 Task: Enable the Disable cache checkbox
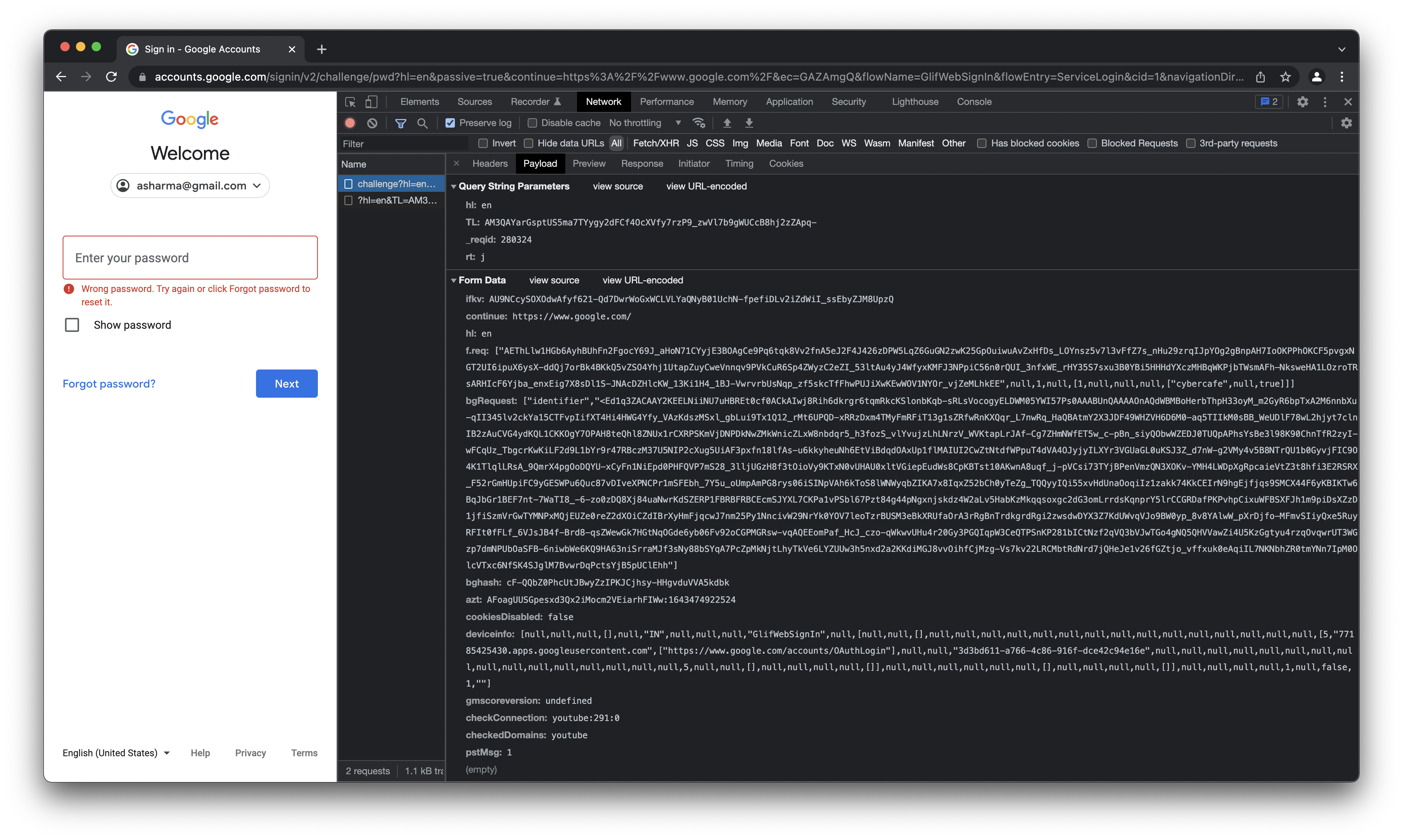click(x=532, y=123)
